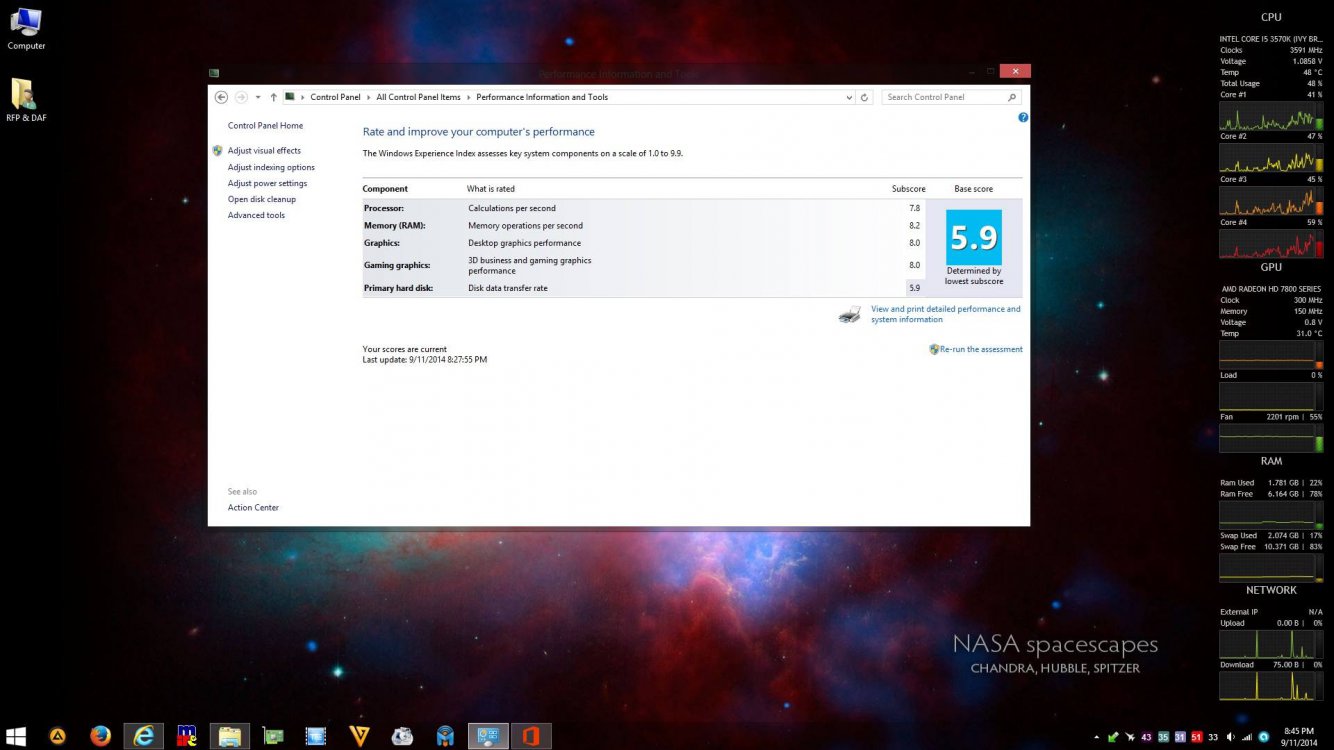1334x750 pixels.
Task: Click the Back arrow in the Control Panel window
Action: pos(221,97)
